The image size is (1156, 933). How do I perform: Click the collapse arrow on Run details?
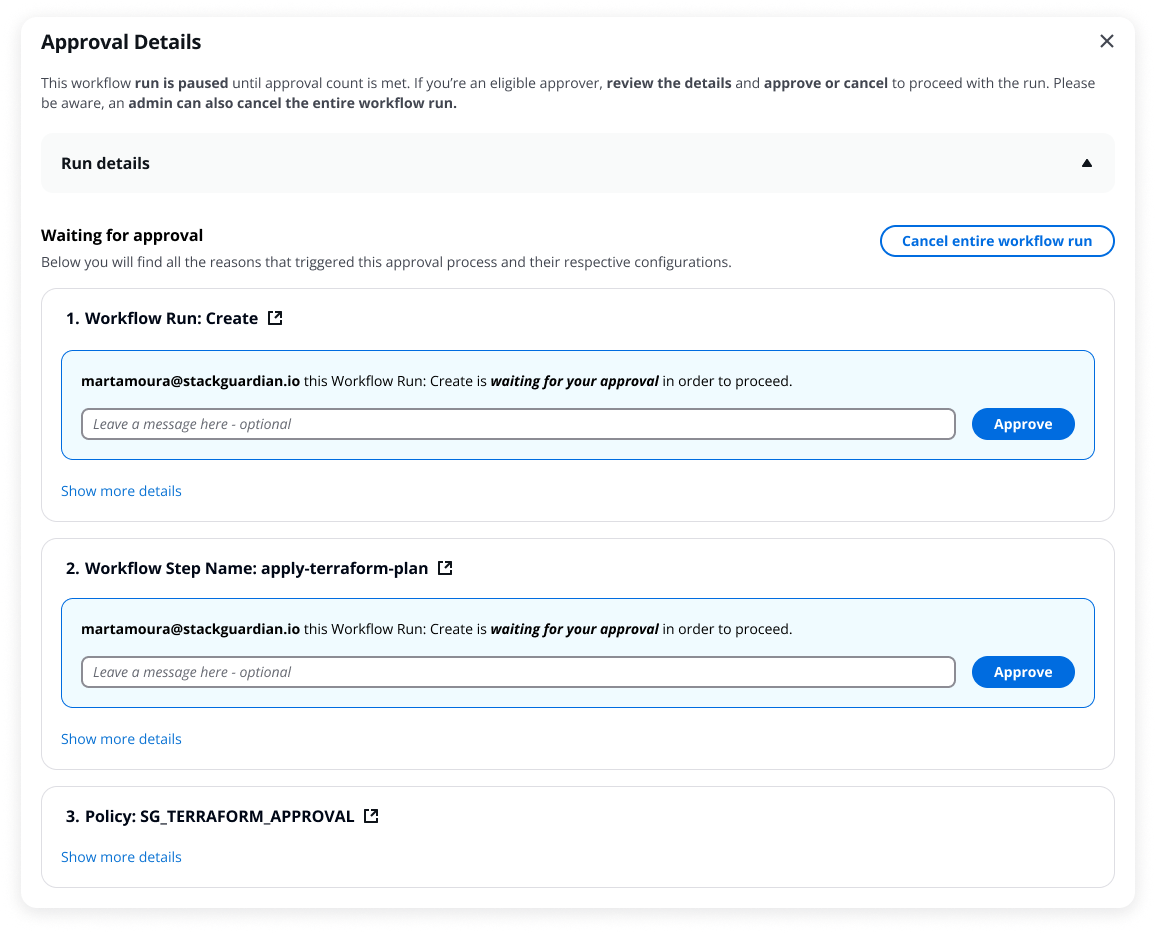1086,162
